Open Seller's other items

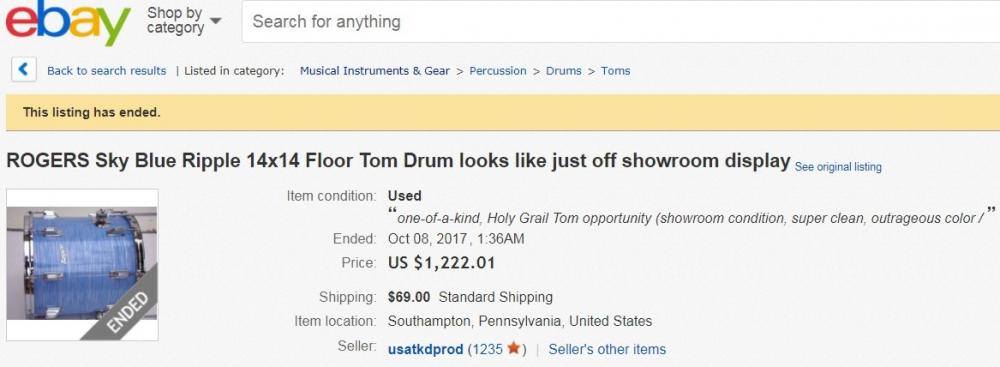607,350
